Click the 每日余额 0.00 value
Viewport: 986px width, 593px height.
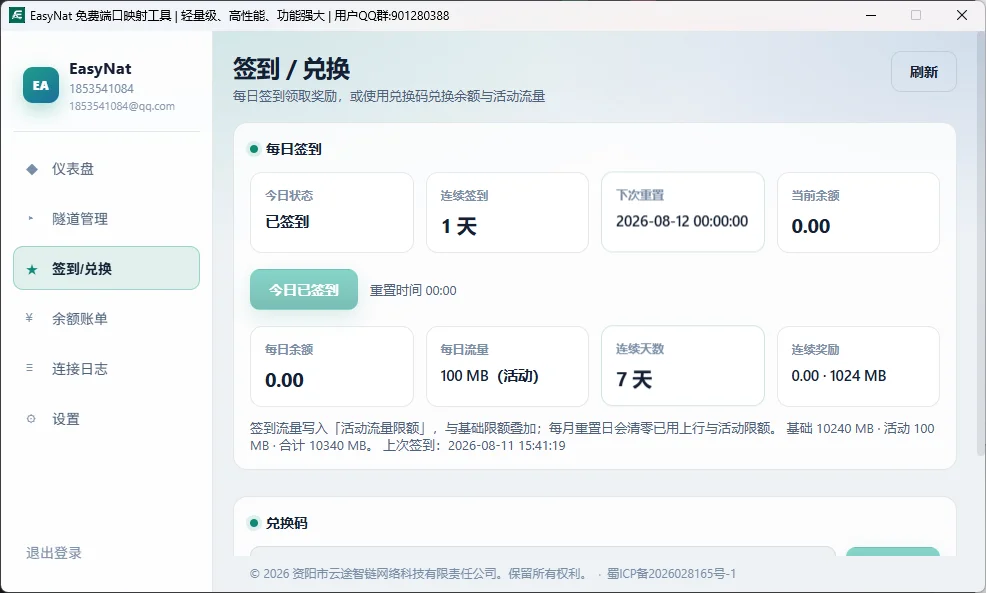tap(284, 380)
